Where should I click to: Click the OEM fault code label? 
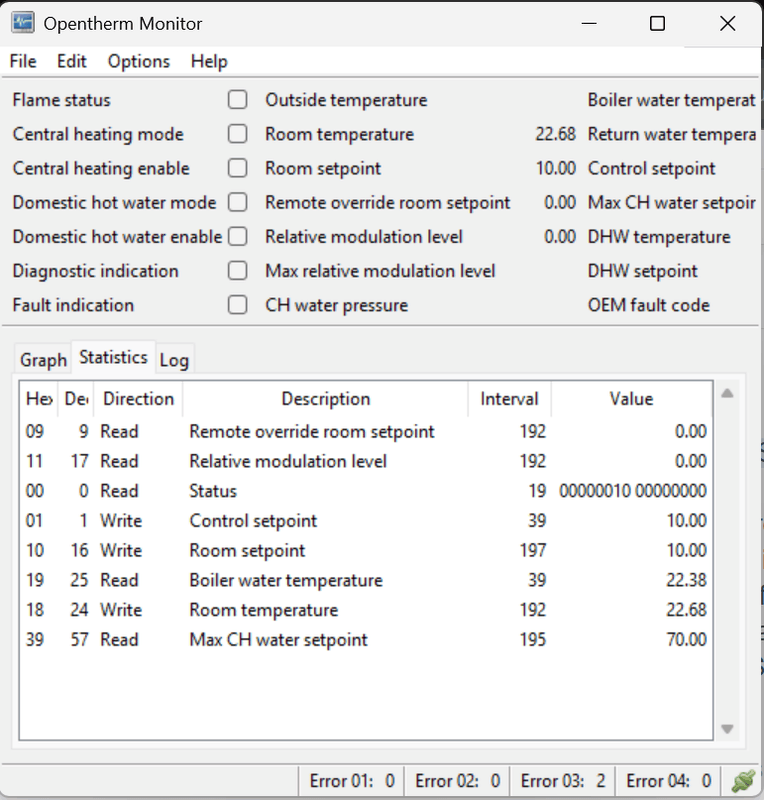(649, 305)
